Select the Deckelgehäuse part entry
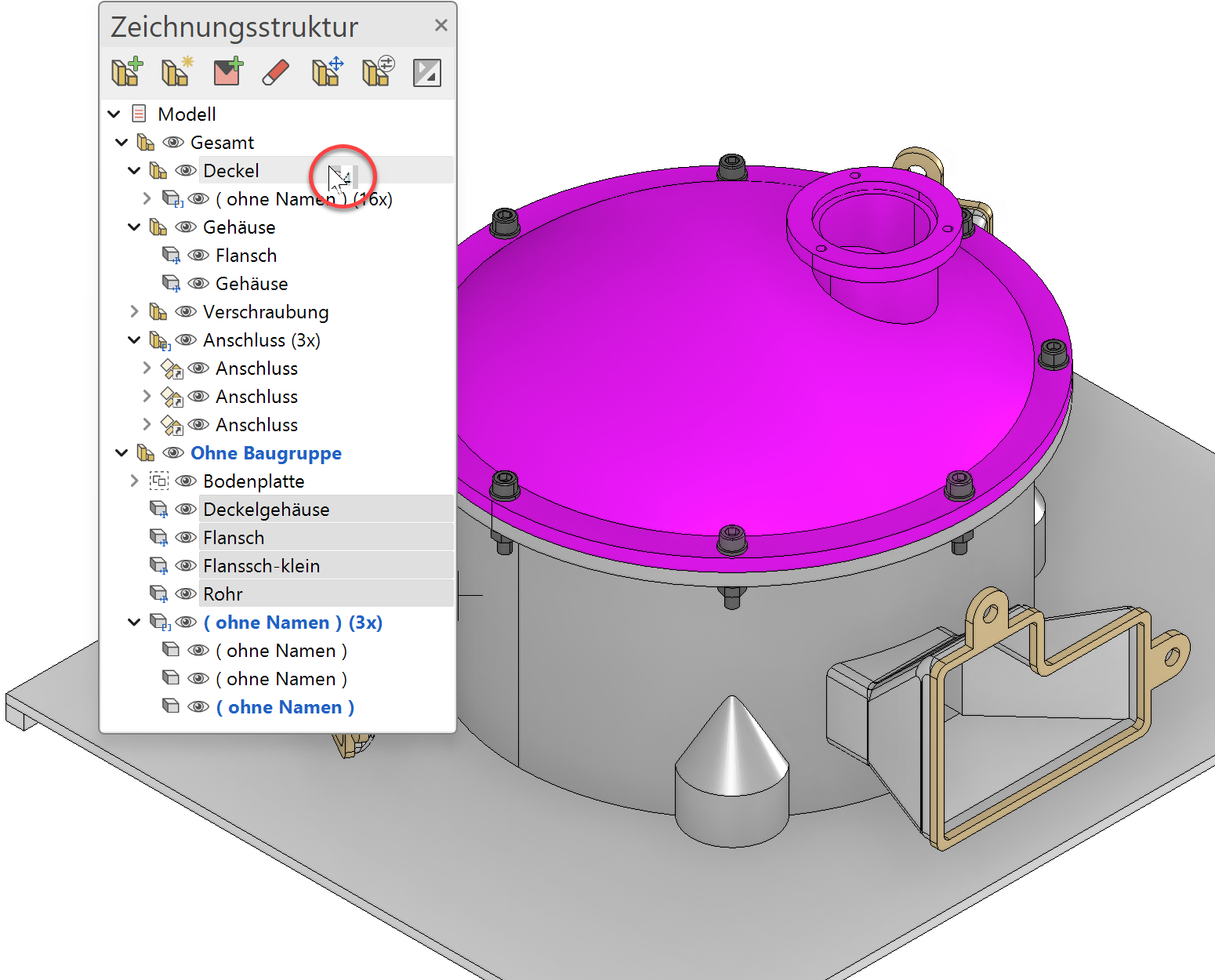 (266, 510)
